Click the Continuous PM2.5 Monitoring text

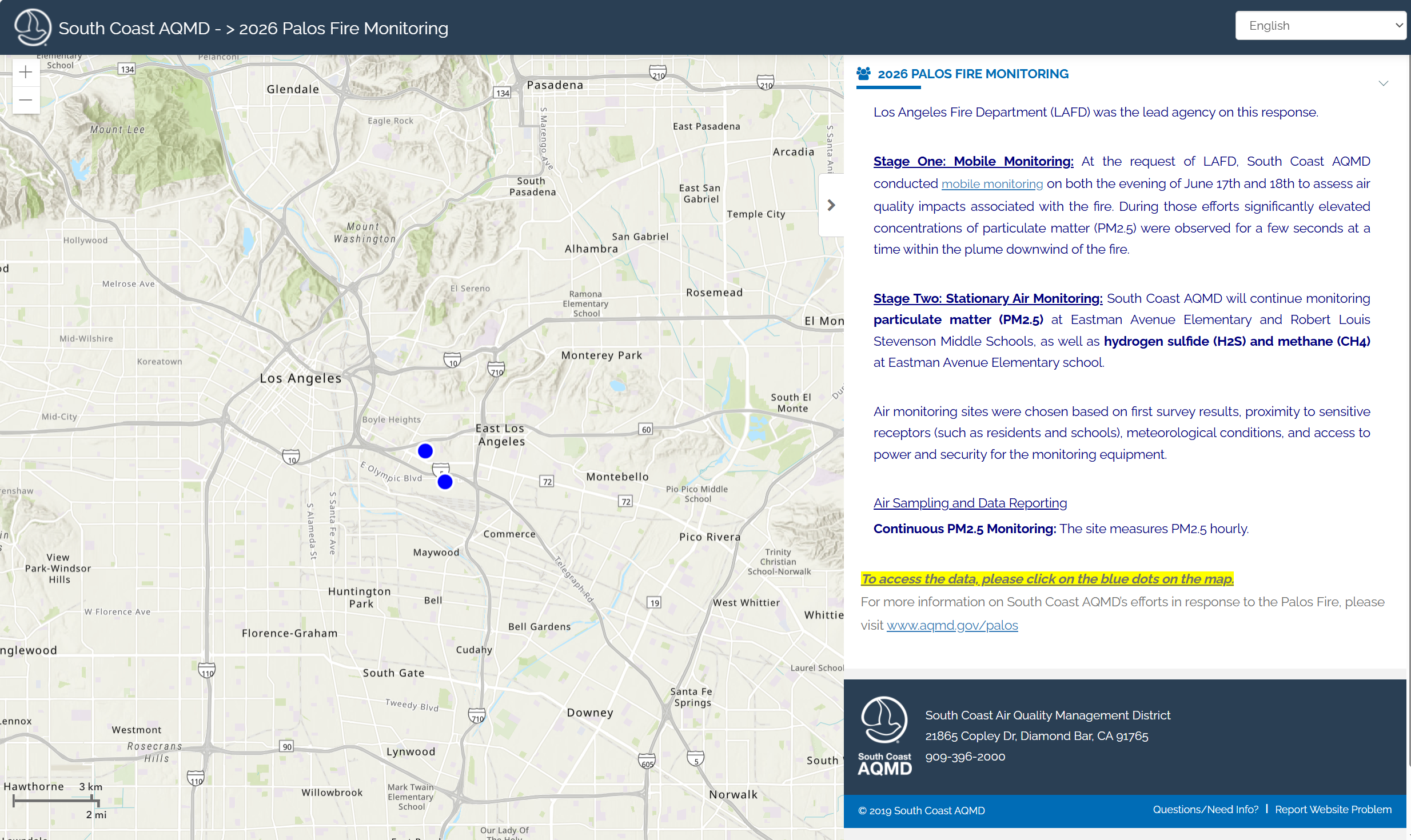964,529
